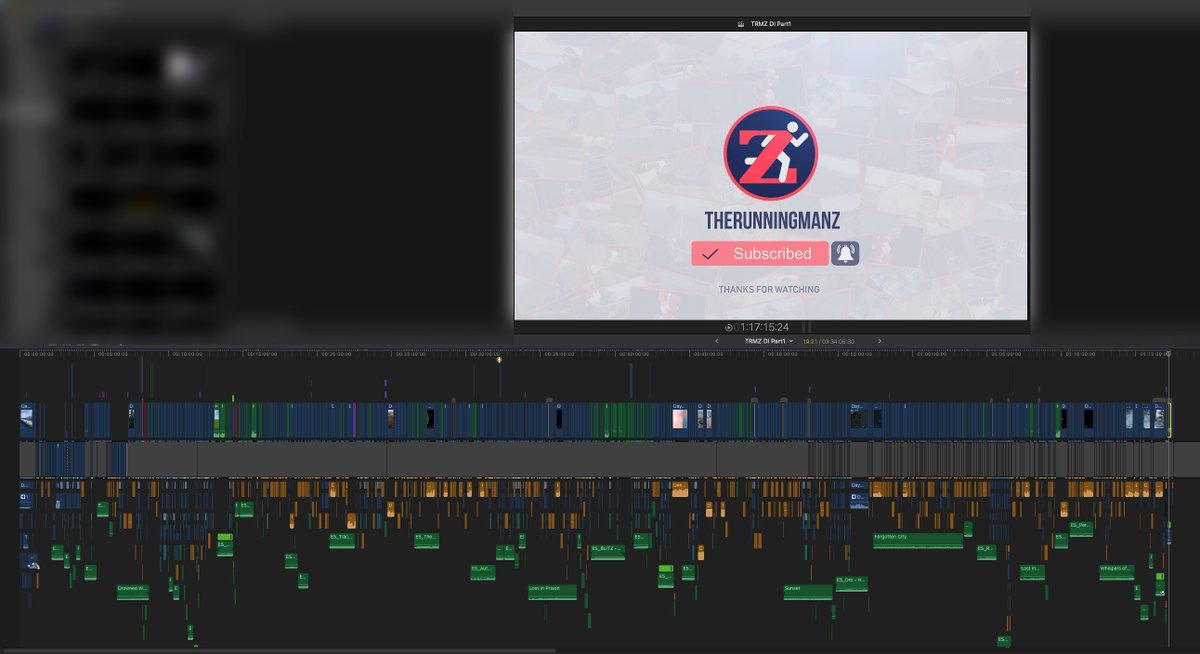Select the Sunset music clip
Screen dimensions: 1200x654
[808, 591]
